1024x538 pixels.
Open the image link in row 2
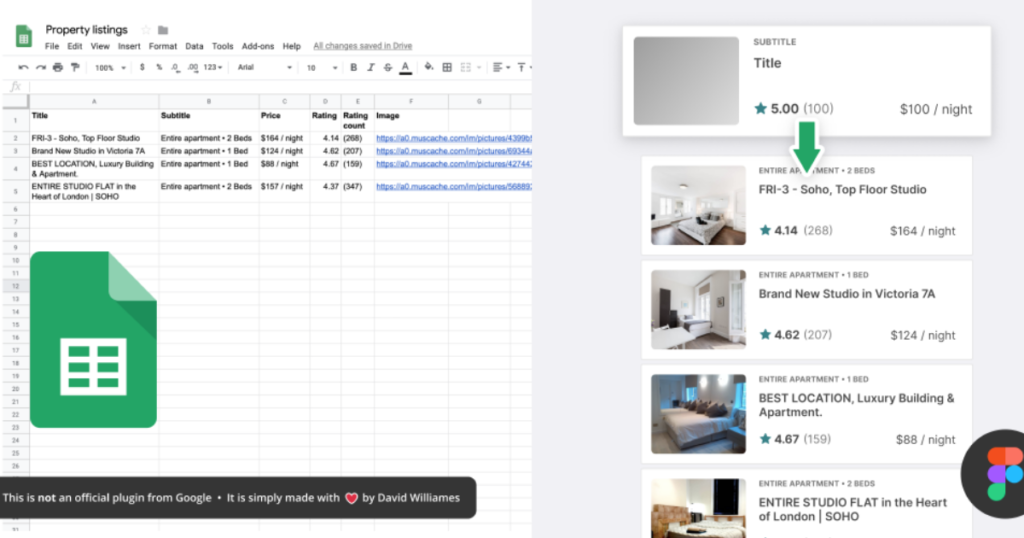coord(454,138)
